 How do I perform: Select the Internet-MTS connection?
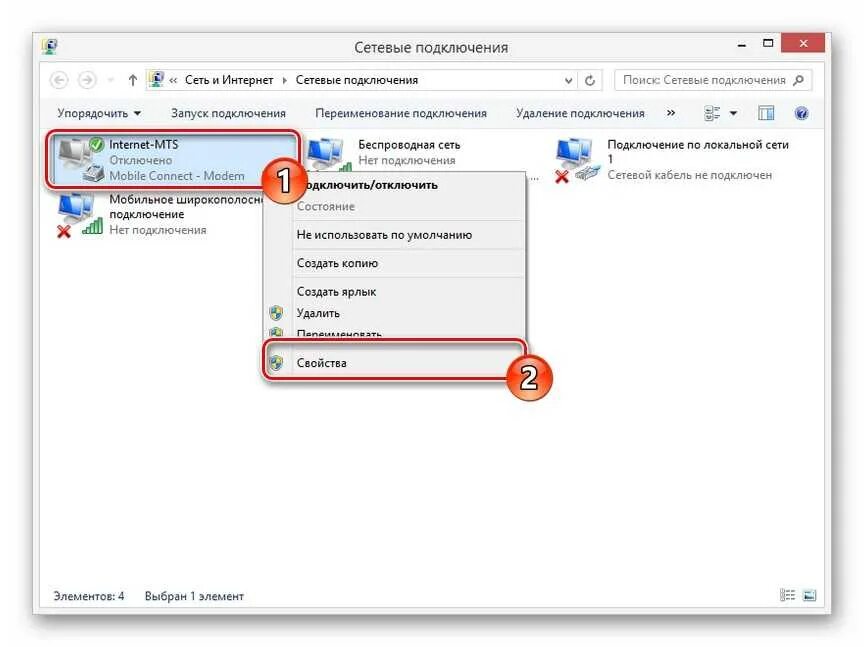coord(174,160)
